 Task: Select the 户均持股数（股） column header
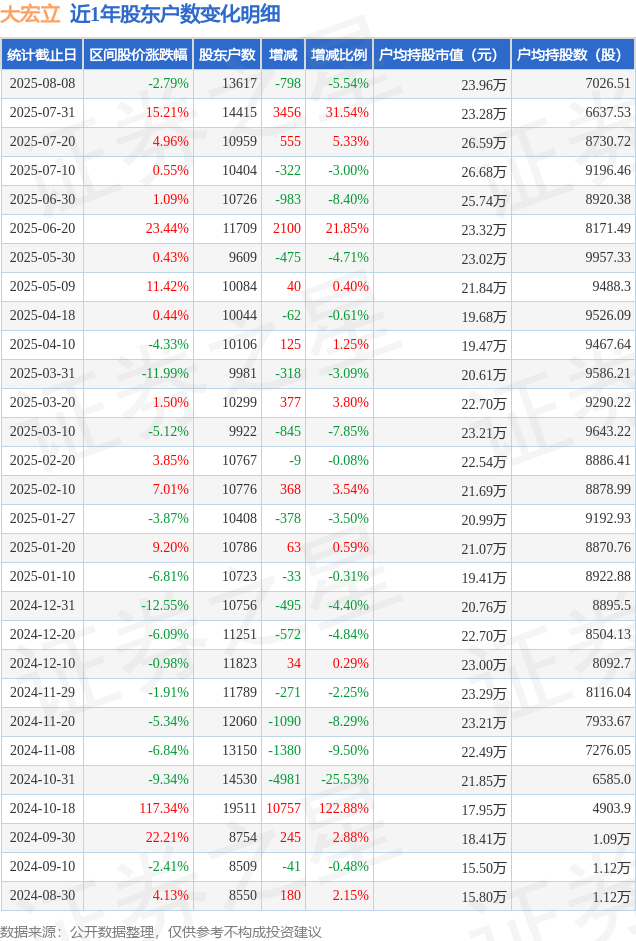click(x=572, y=55)
